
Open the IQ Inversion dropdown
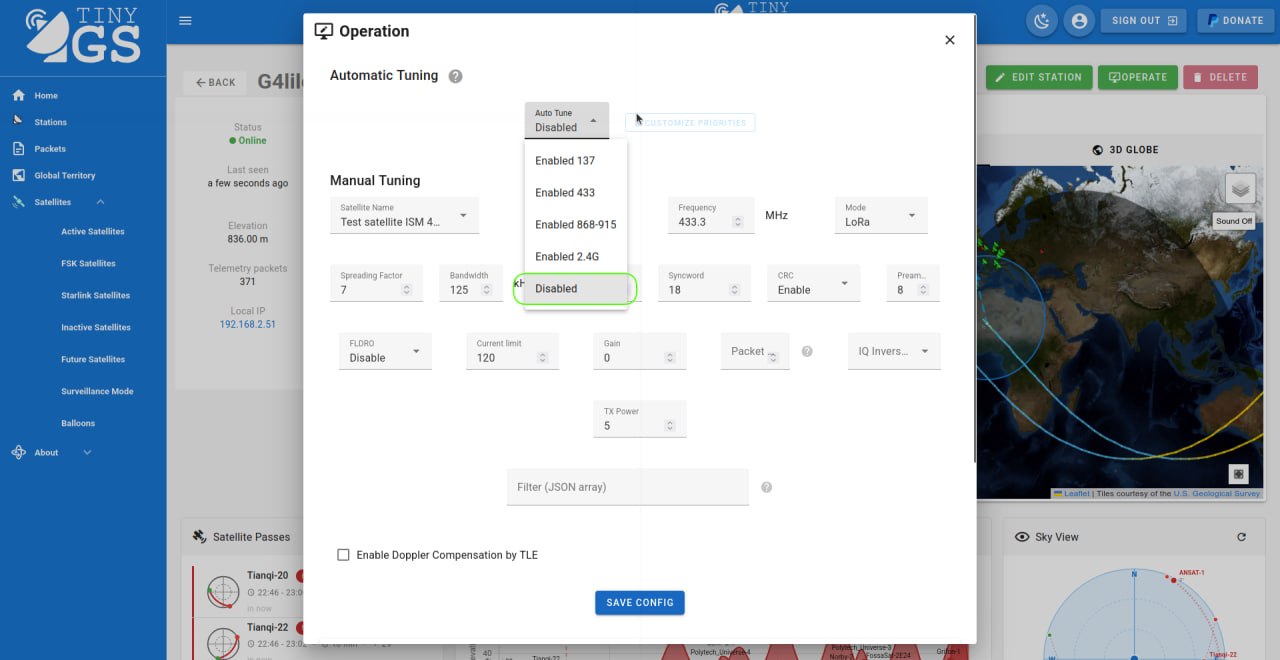click(894, 351)
